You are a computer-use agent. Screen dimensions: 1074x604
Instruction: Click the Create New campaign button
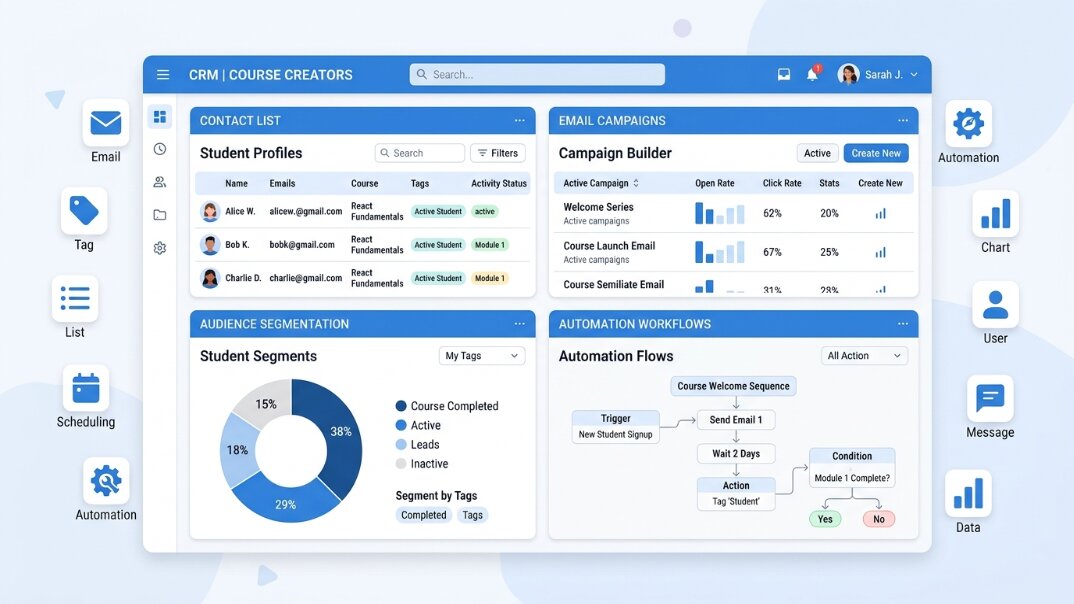(x=876, y=153)
